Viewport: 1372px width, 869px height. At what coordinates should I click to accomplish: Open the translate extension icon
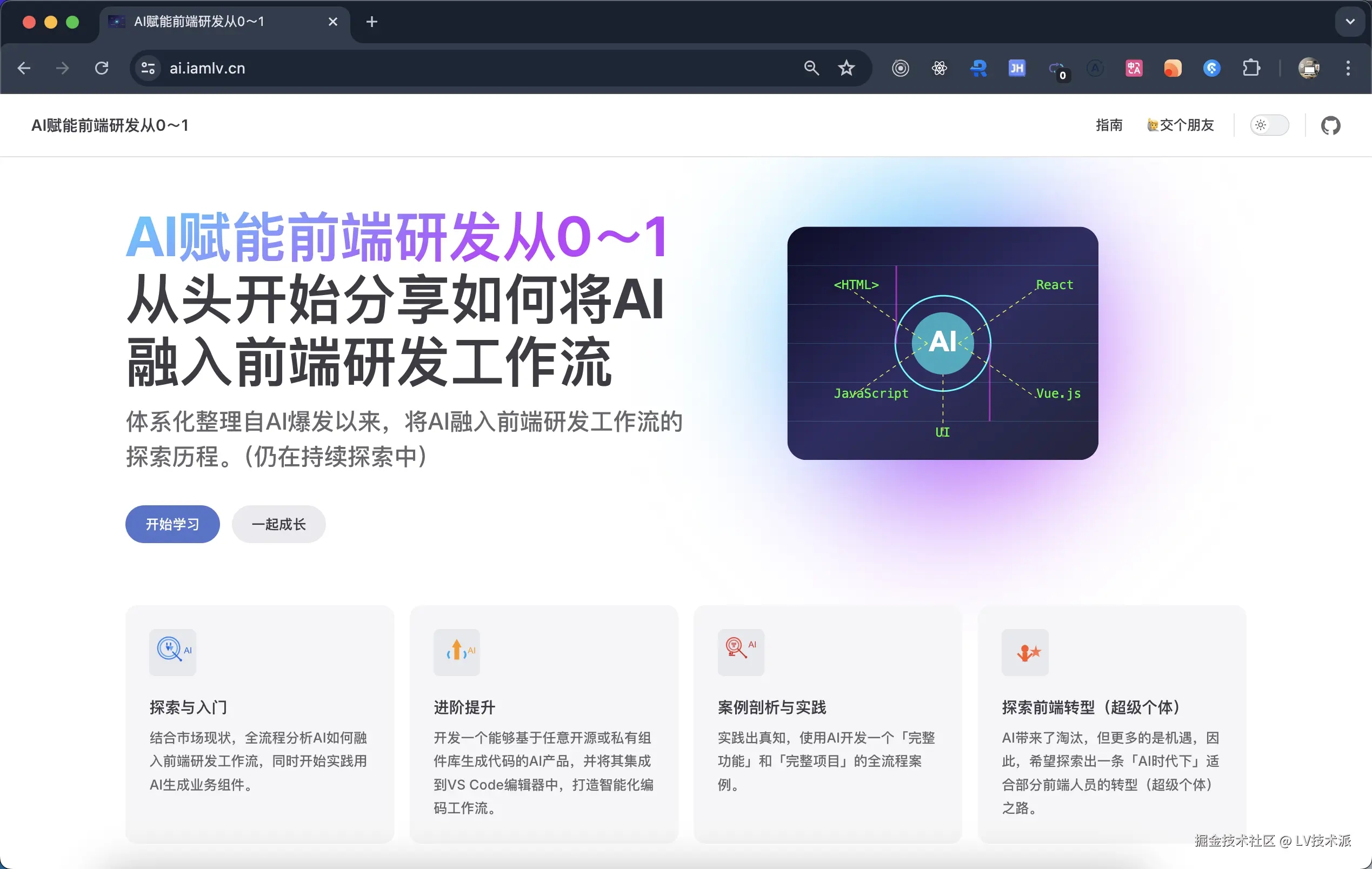(x=1133, y=68)
